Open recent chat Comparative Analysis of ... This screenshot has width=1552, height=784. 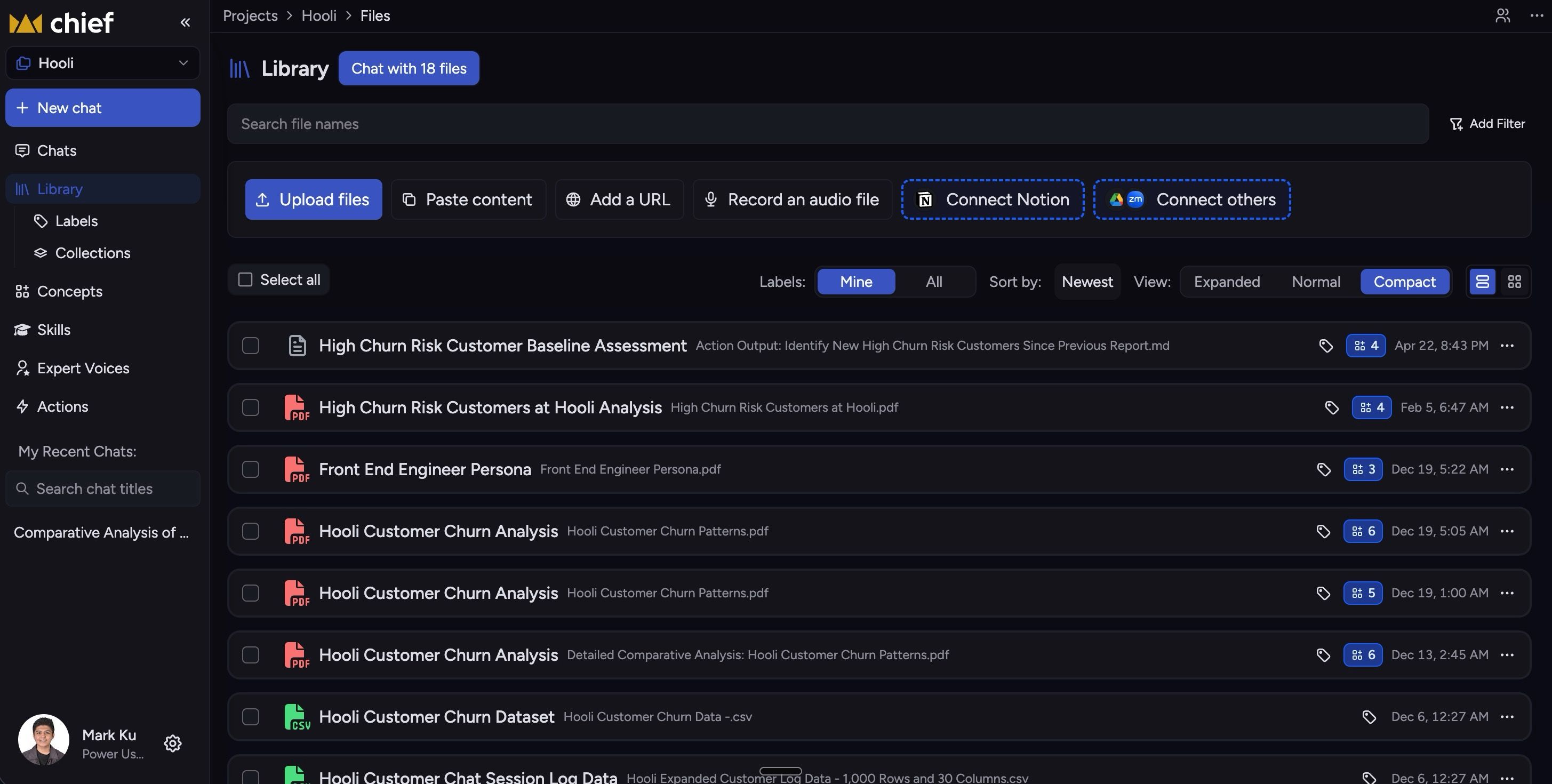tap(101, 533)
